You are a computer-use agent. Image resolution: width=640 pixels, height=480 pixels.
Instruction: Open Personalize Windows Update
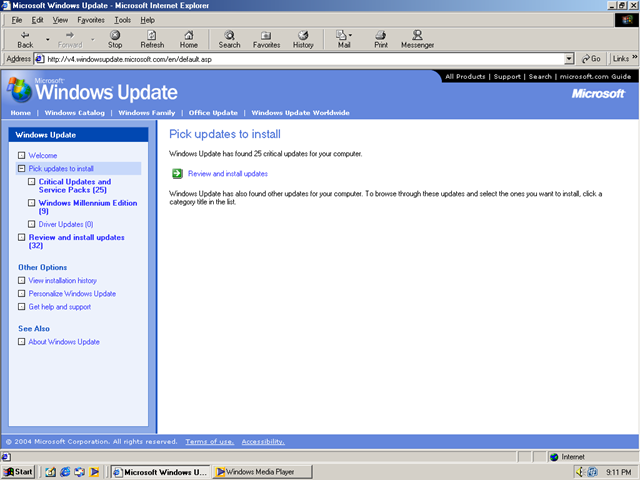pos(72,293)
